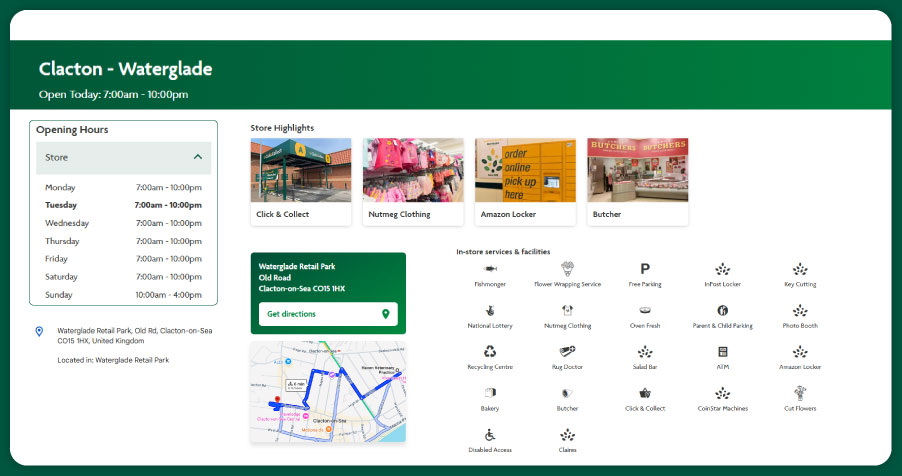Click the Parent & Child Parking icon
The width and height of the screenshot is (902, 476).
[722, 310]
